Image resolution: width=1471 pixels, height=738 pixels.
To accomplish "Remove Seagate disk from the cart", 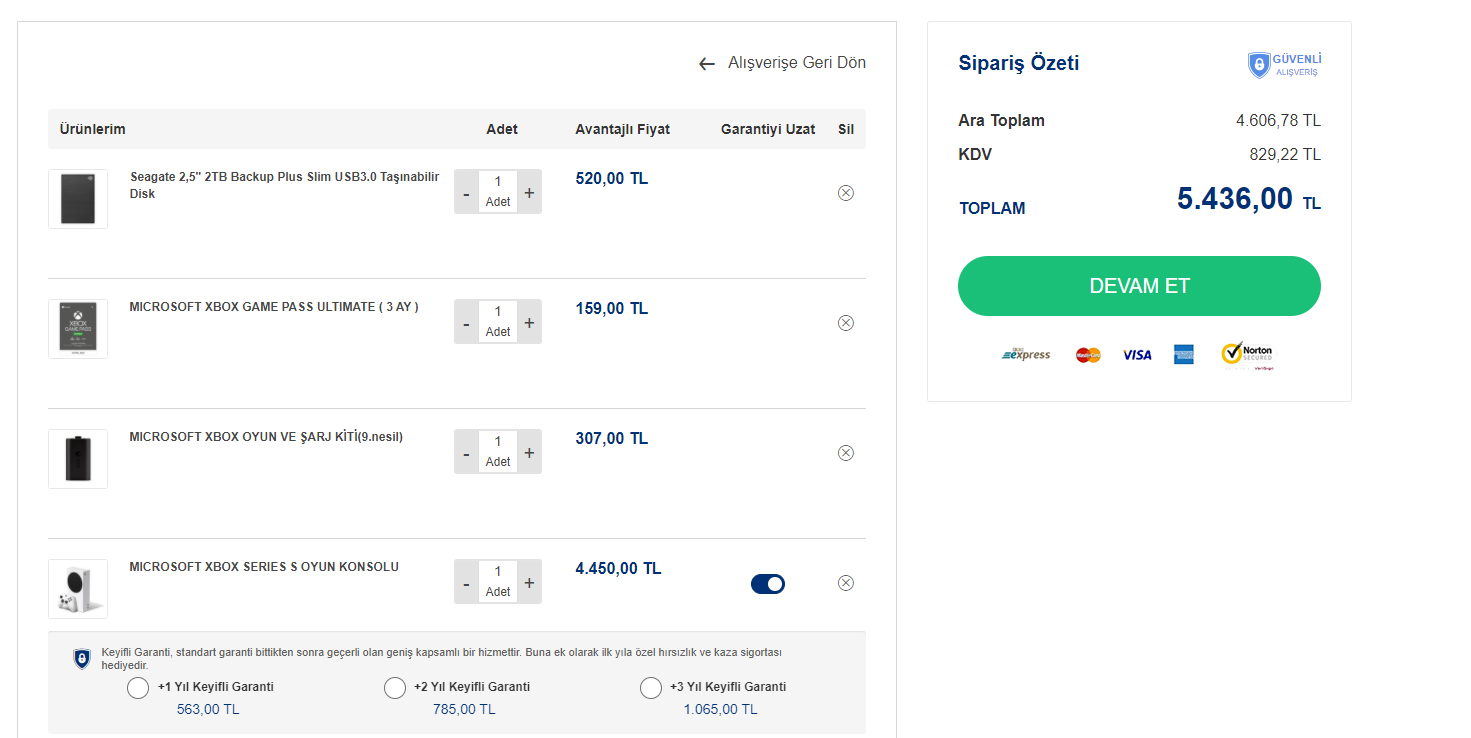I will click(x=845, y=193).
